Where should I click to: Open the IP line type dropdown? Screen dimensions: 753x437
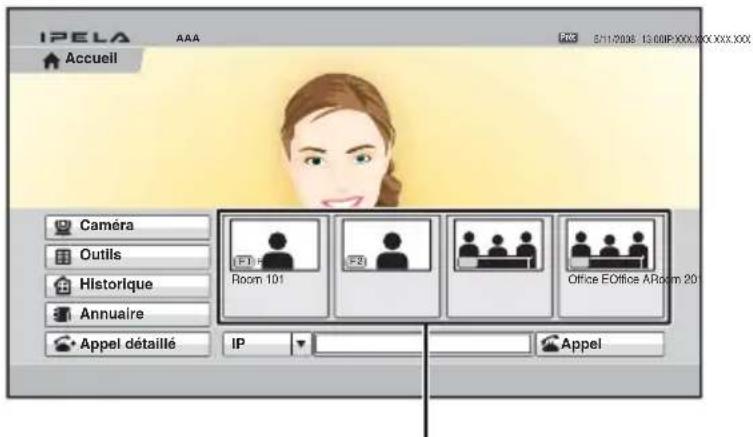click(267, 344)
